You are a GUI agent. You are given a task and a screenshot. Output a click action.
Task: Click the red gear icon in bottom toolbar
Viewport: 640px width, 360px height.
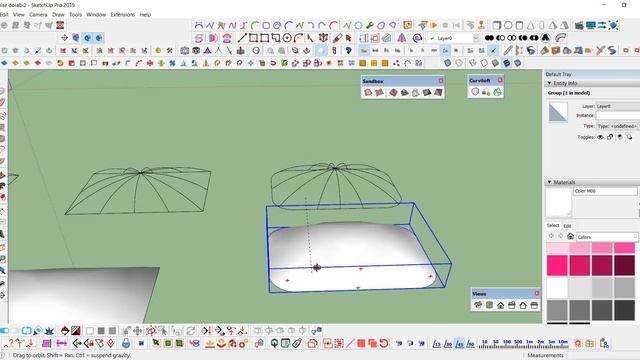578,343
